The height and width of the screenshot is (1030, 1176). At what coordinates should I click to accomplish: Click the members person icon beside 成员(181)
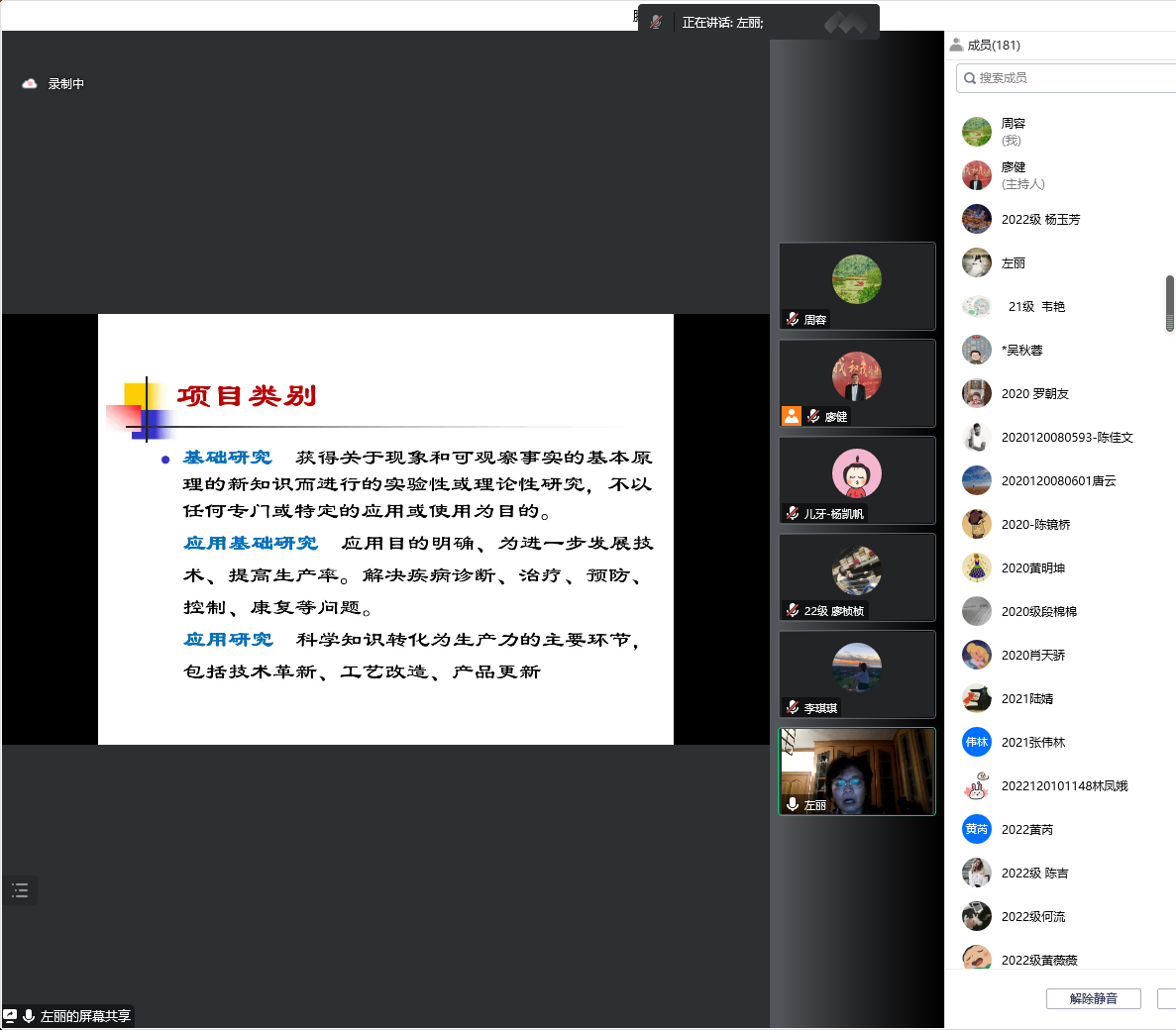tap(956, 45)
